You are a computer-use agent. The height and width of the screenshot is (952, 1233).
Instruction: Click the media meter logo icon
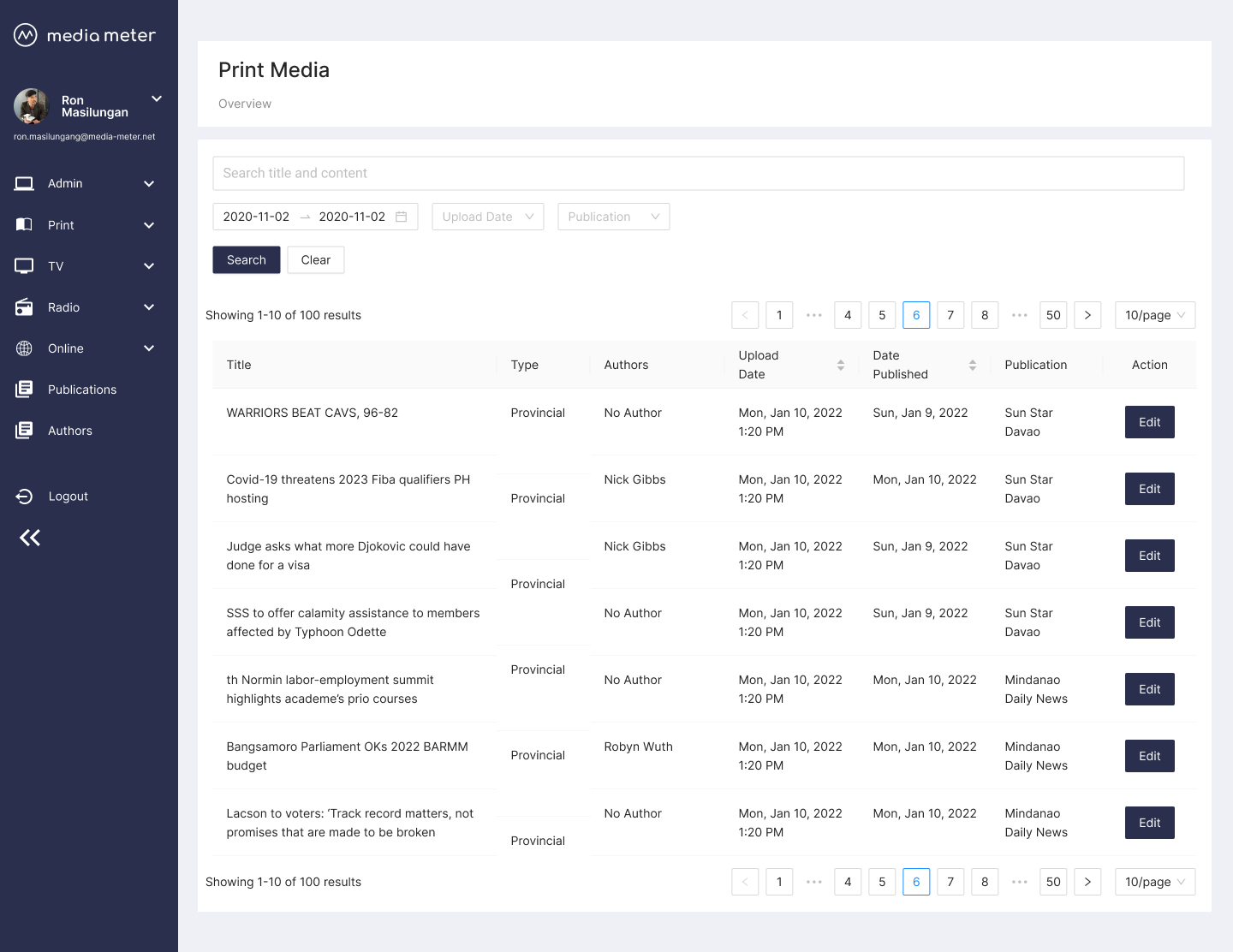26,35
